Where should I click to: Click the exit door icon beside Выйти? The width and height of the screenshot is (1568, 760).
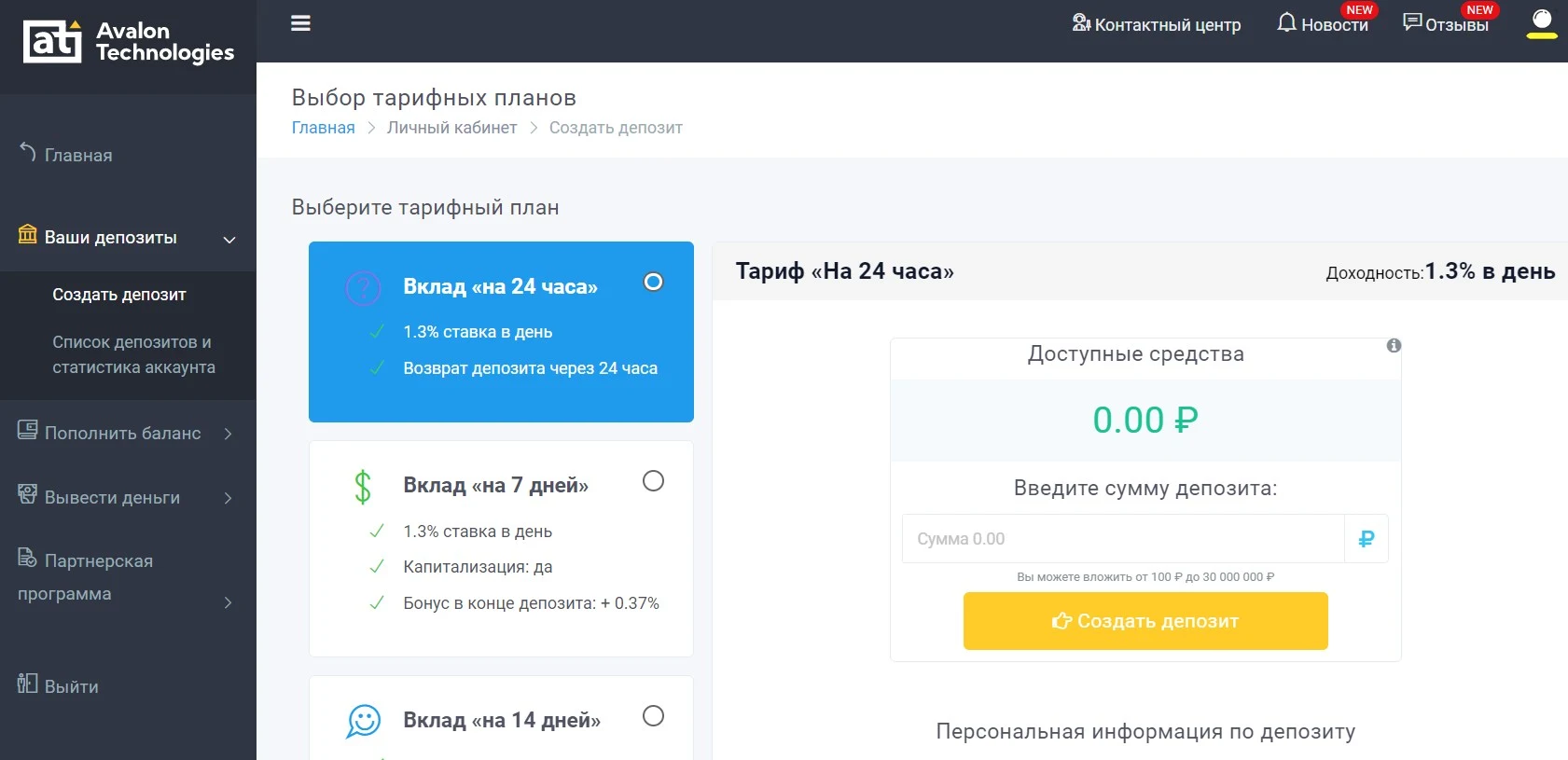[x=28, y=684]
